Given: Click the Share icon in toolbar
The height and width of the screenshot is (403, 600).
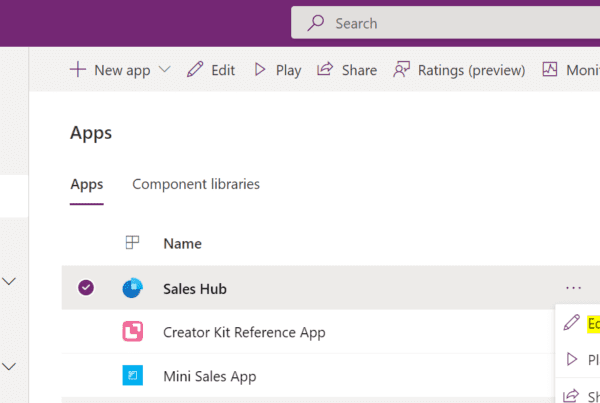Looking at the screenshot, I should (x=325, y=69).
